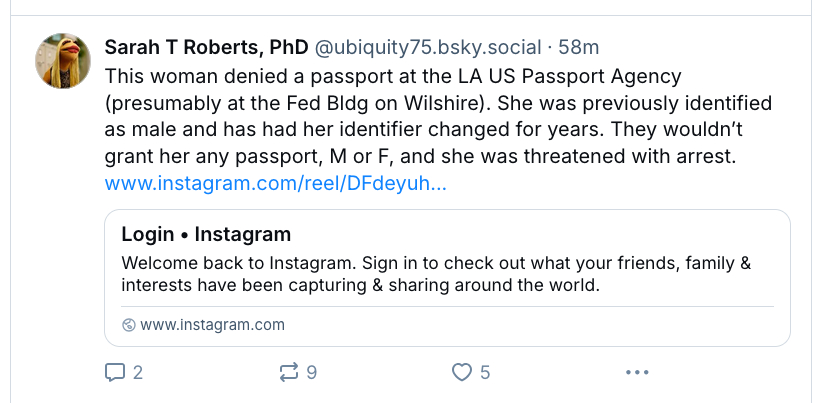Screen dimensions: 820x403
Task: Open the three-dot more options menu
Action: (x=637, y=373)
